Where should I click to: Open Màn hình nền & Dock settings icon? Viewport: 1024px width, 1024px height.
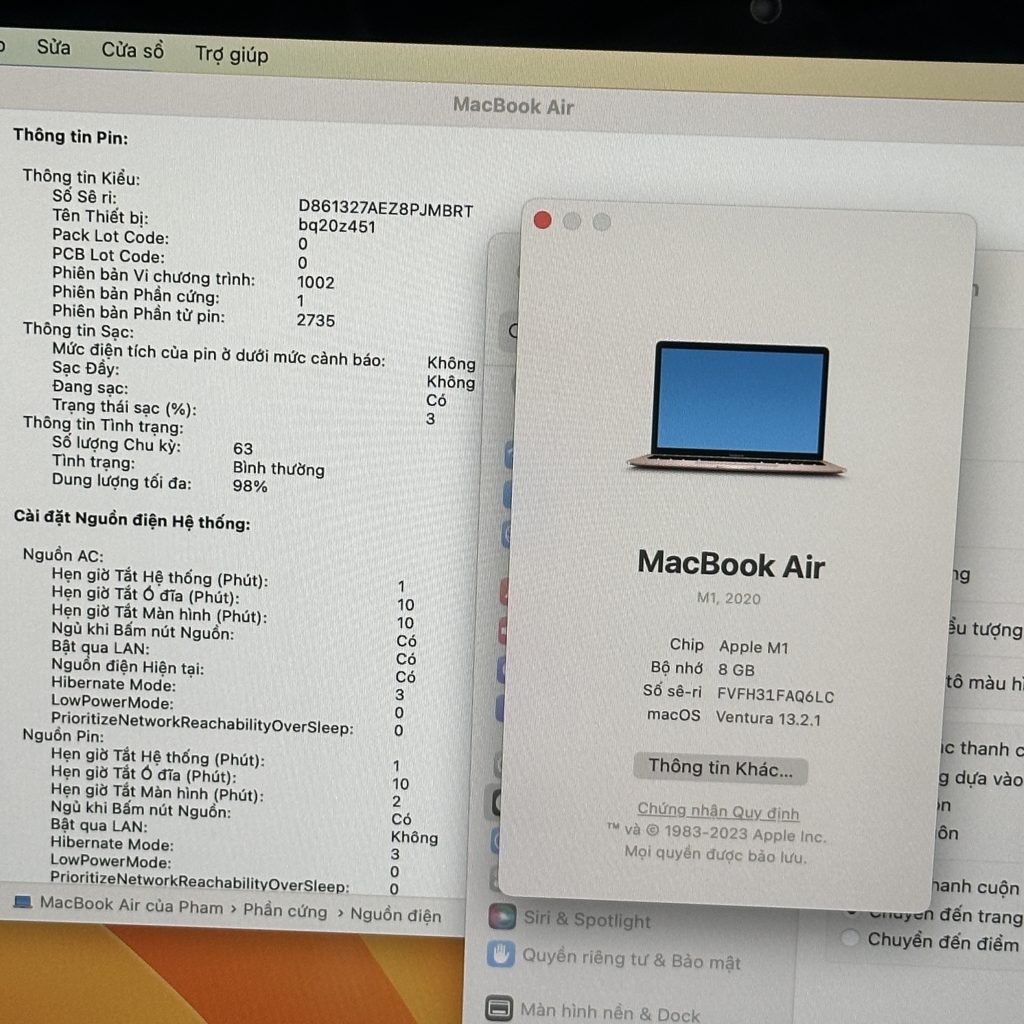point(497,1008)
